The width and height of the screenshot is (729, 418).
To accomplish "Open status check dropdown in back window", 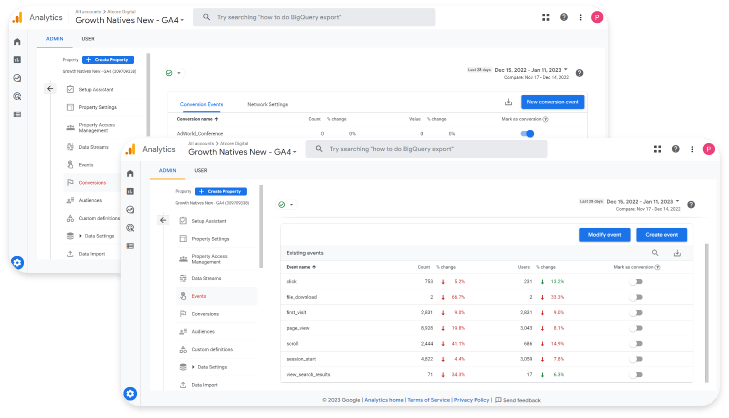I will point(173,73).
